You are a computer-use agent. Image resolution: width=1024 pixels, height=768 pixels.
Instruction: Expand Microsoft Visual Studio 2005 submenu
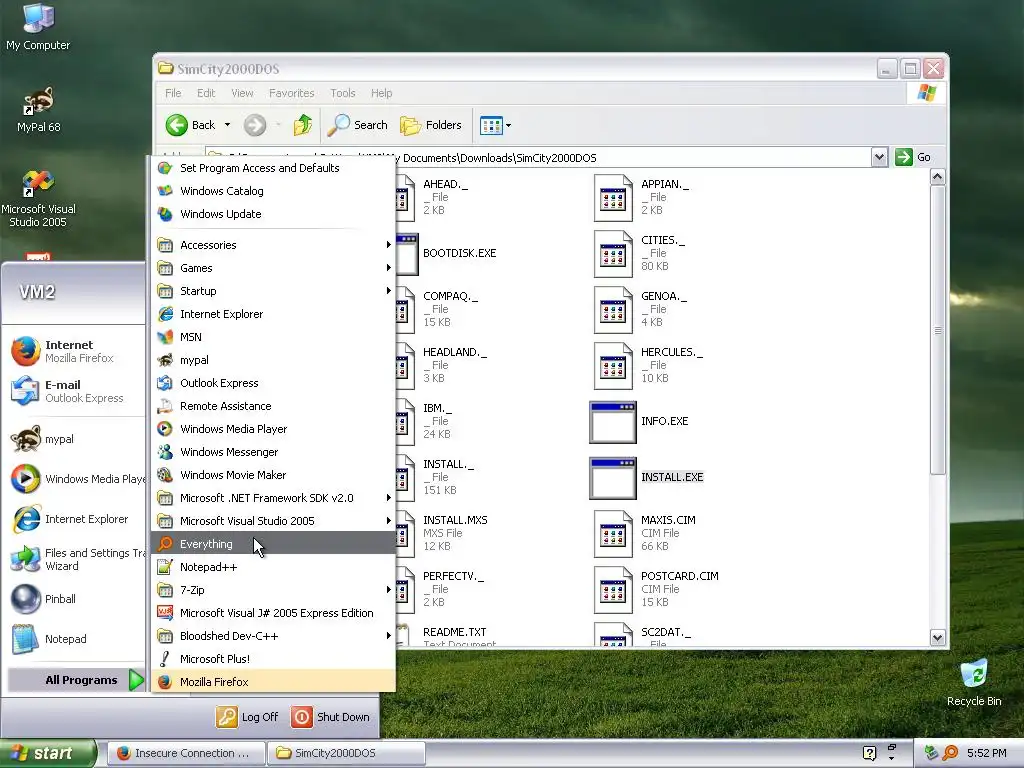pos(273,520)
